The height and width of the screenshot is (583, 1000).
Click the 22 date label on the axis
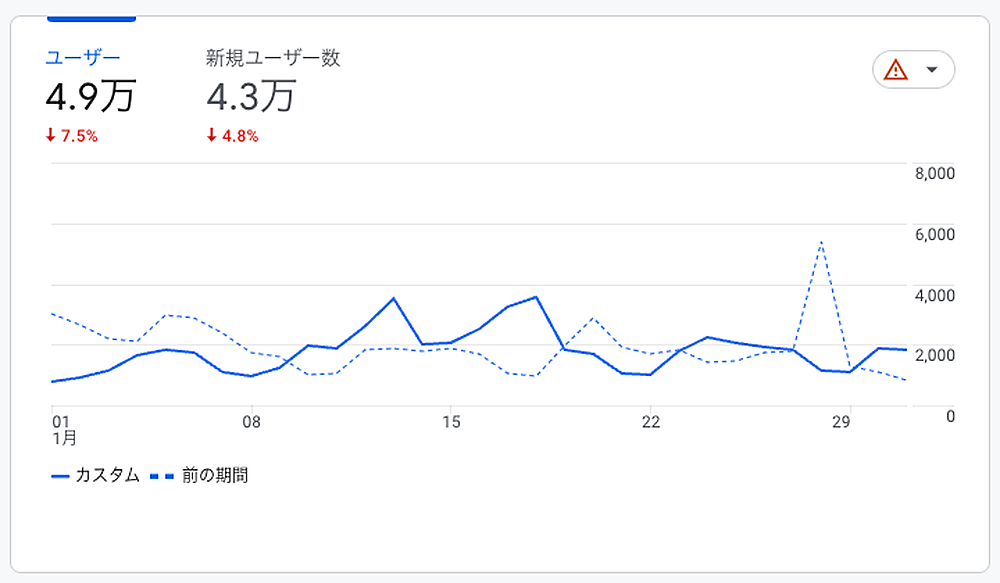tap(650, 422)
